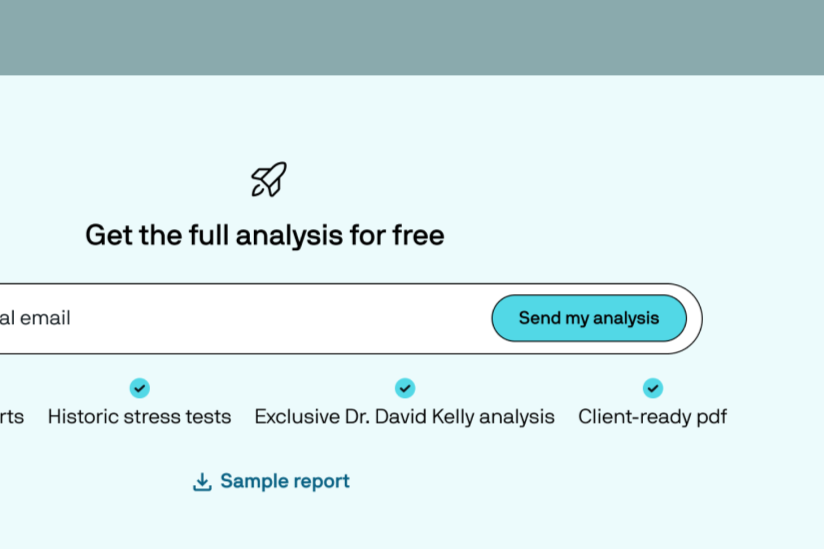Click checkmark icon above Client-ready pdf
Screen dimensions: 824x549
coord(653,388)
